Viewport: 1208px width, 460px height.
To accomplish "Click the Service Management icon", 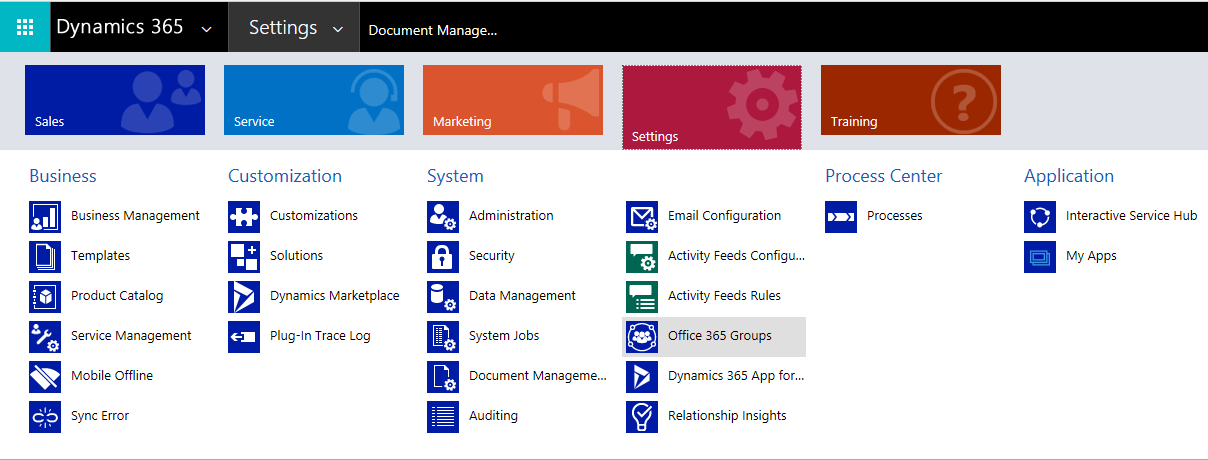I will point(45,336).
